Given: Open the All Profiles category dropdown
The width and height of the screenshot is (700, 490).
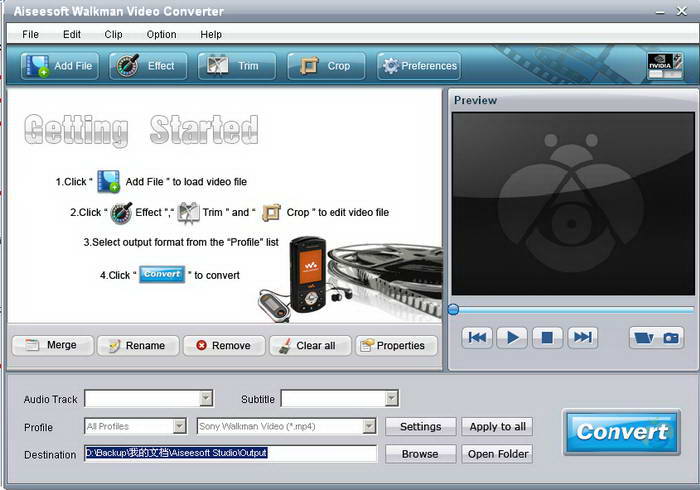Looking at the screenshot, I should tap(179, 426).
